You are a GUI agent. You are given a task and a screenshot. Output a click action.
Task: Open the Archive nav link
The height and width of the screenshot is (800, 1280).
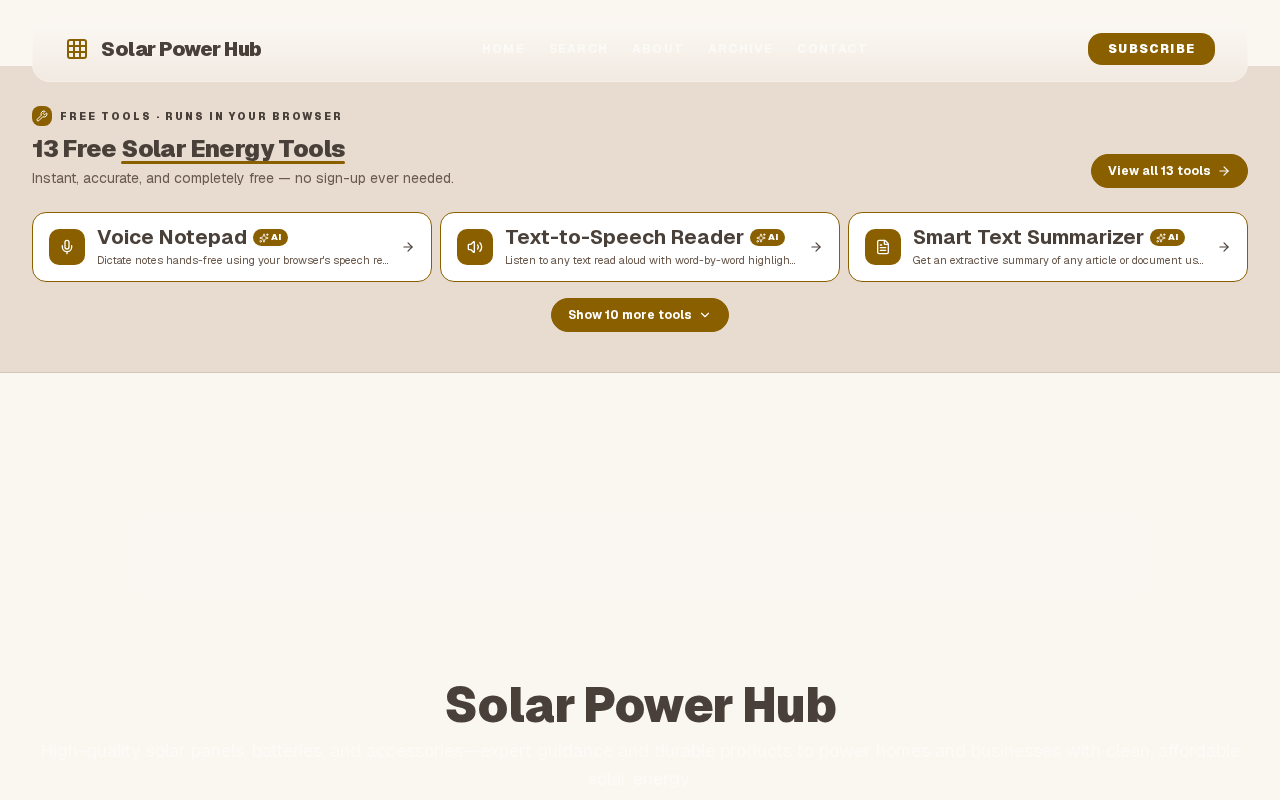coord(740,49)
